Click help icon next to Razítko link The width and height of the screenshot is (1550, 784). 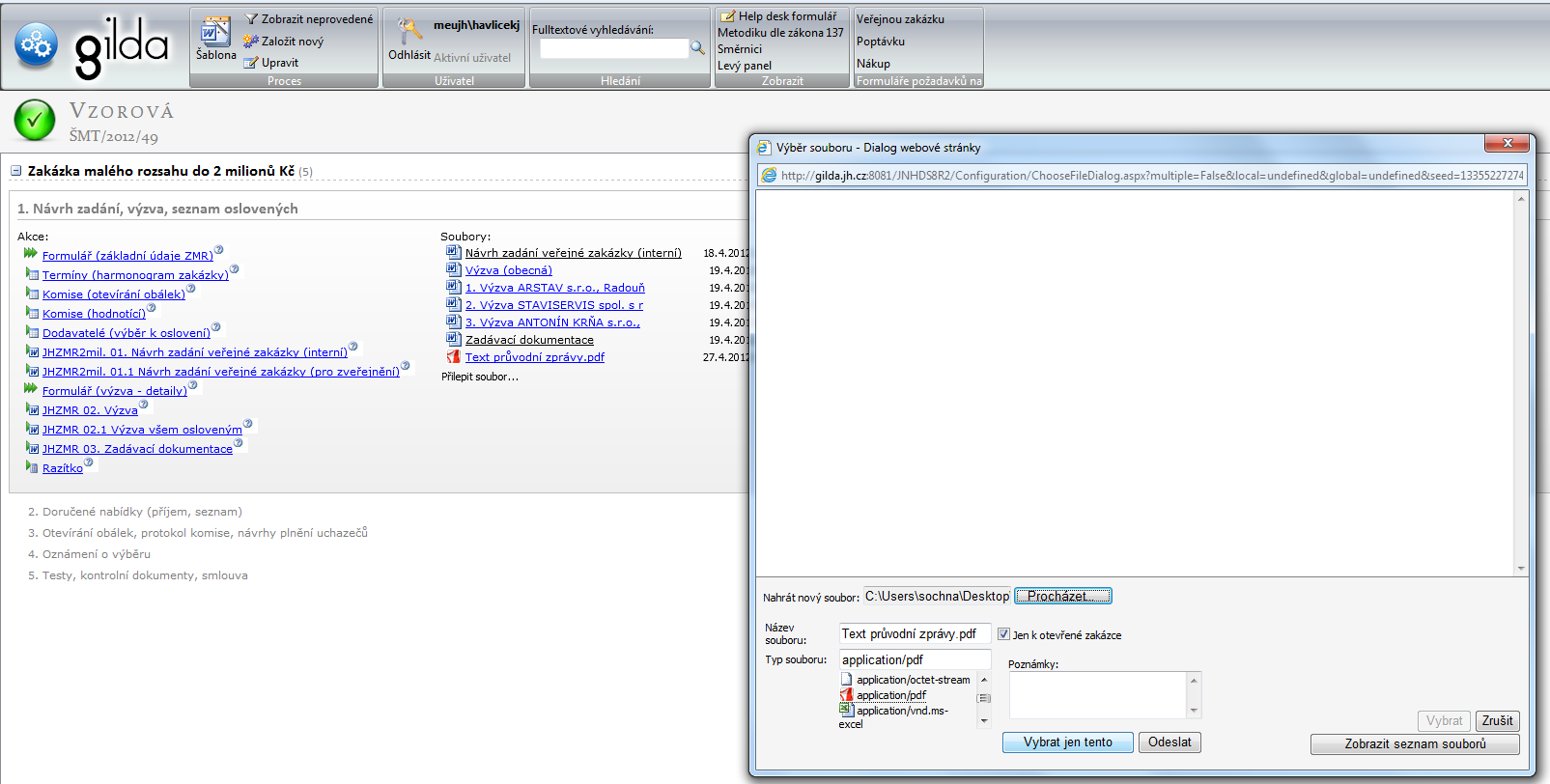[88, 462]
